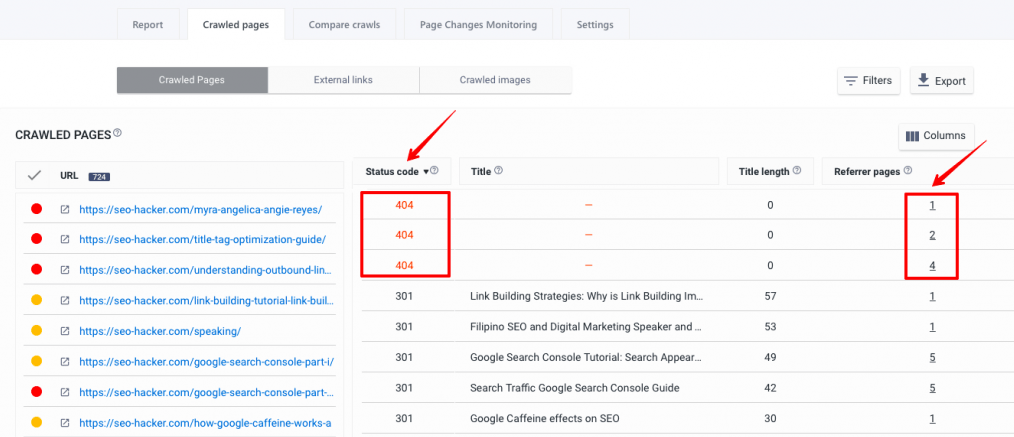This screenshot has height=437, width=1014.
Task: Sort by Status code column arrow
Action: tap(425, 172)
